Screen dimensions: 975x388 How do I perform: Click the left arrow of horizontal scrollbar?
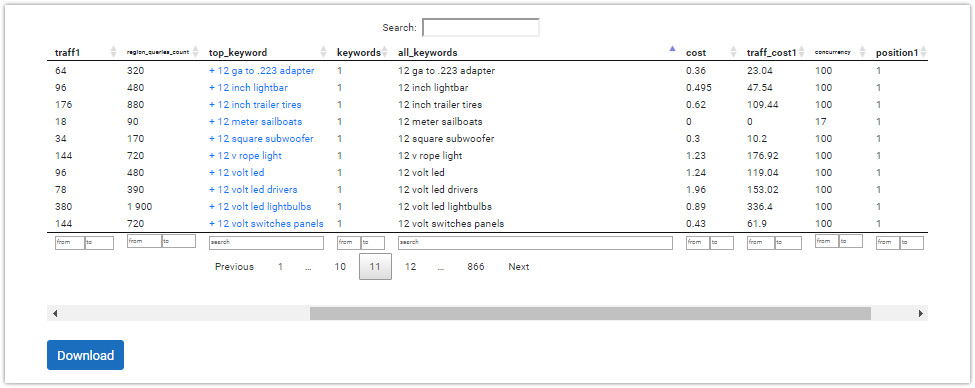tap(55, 313)
